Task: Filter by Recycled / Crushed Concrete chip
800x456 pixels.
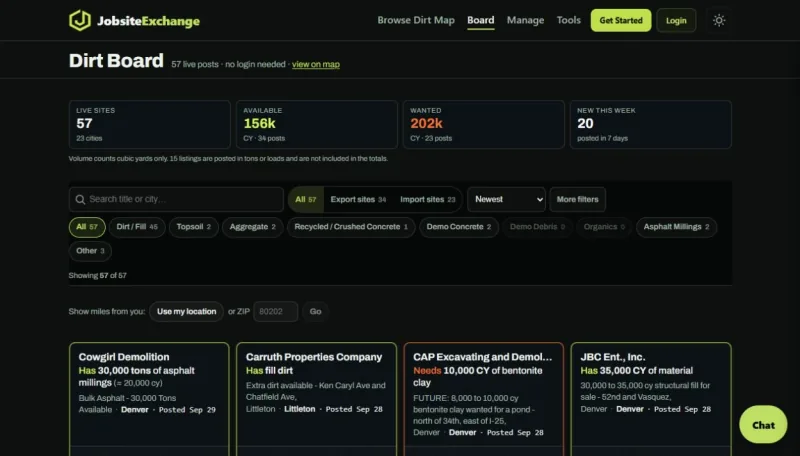Action: pyautogui.click(x=351, y=227)
